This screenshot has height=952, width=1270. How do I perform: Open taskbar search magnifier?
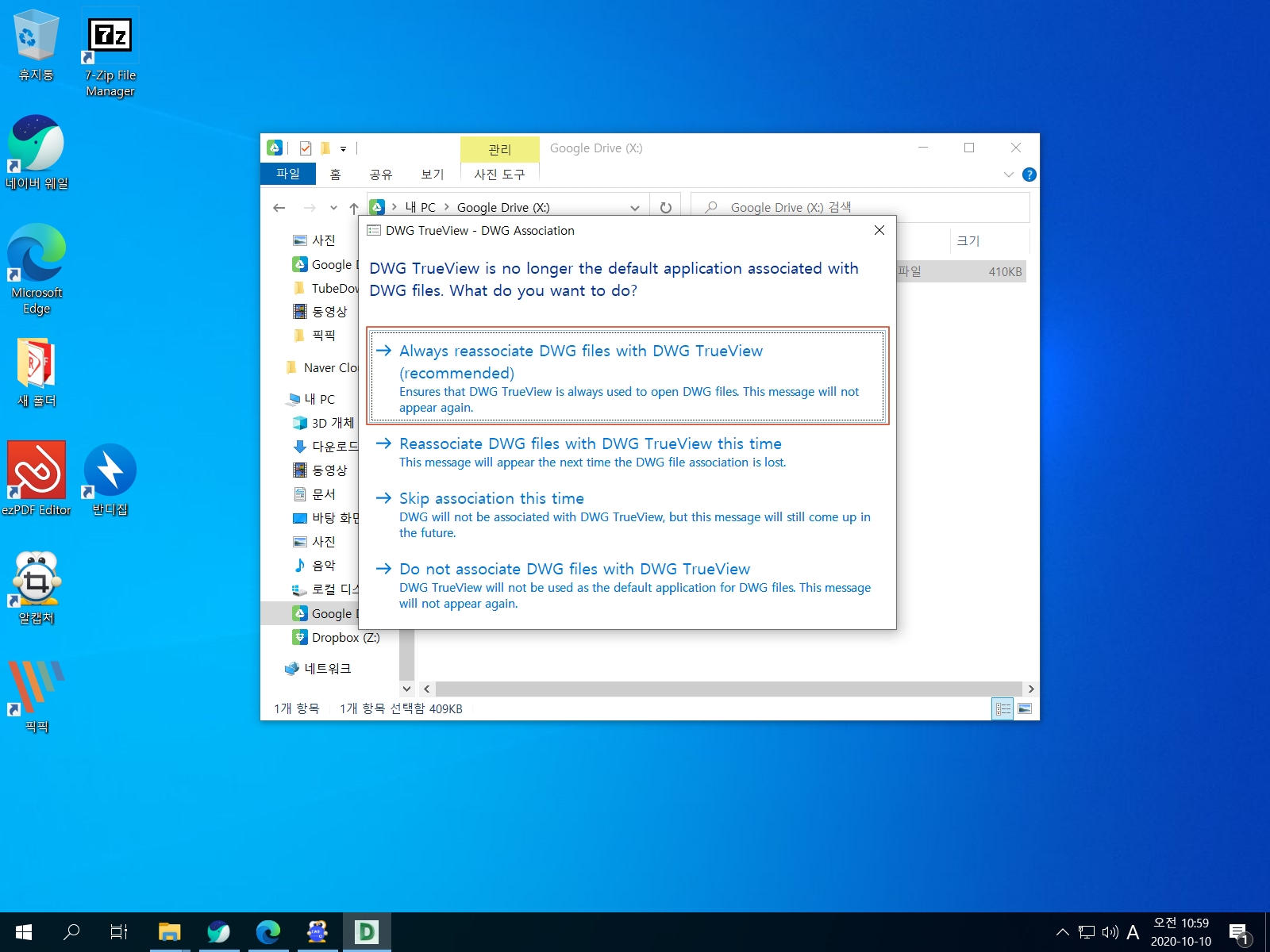(x=71, y=932)
